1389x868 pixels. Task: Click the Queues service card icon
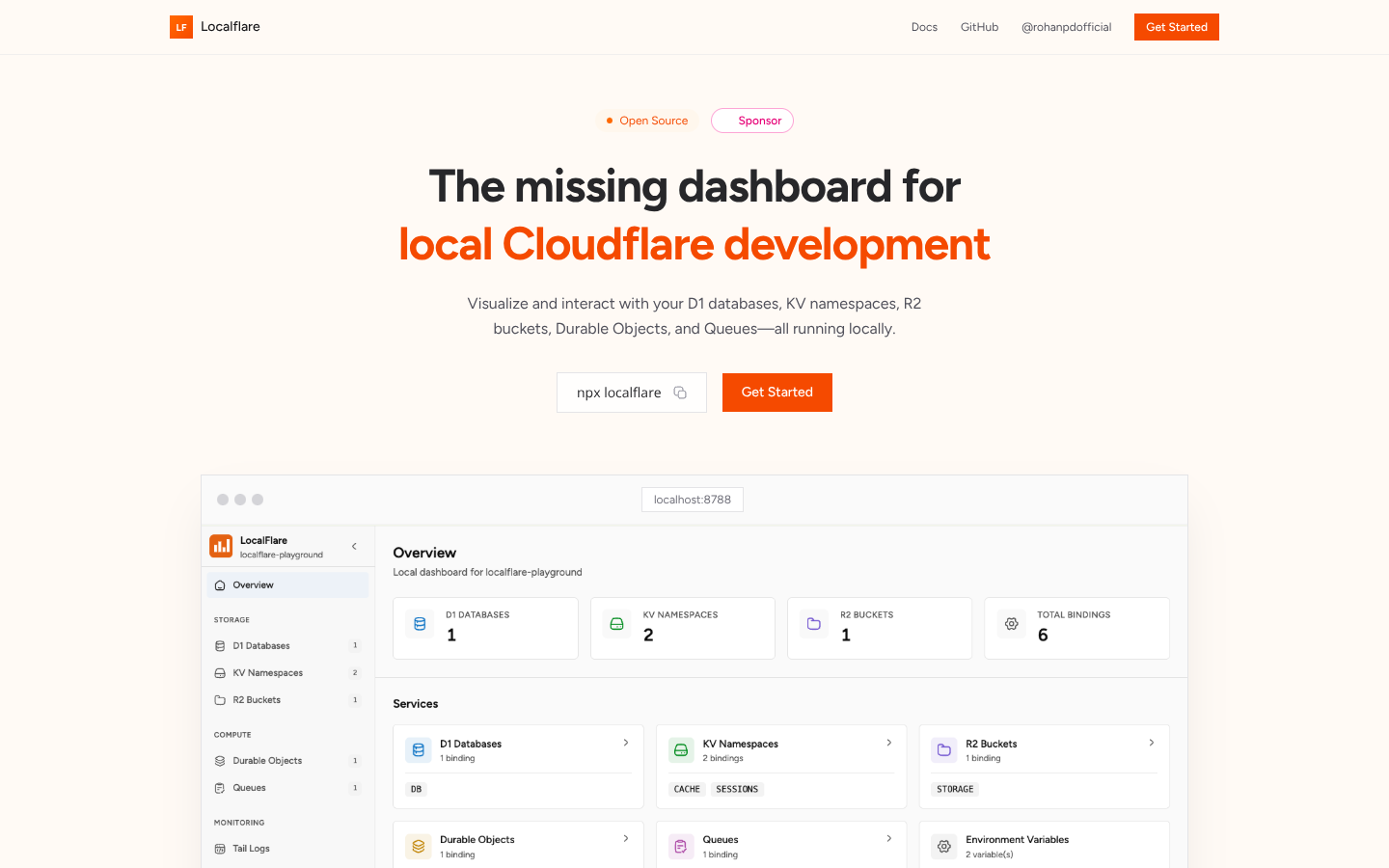point(681,847)
